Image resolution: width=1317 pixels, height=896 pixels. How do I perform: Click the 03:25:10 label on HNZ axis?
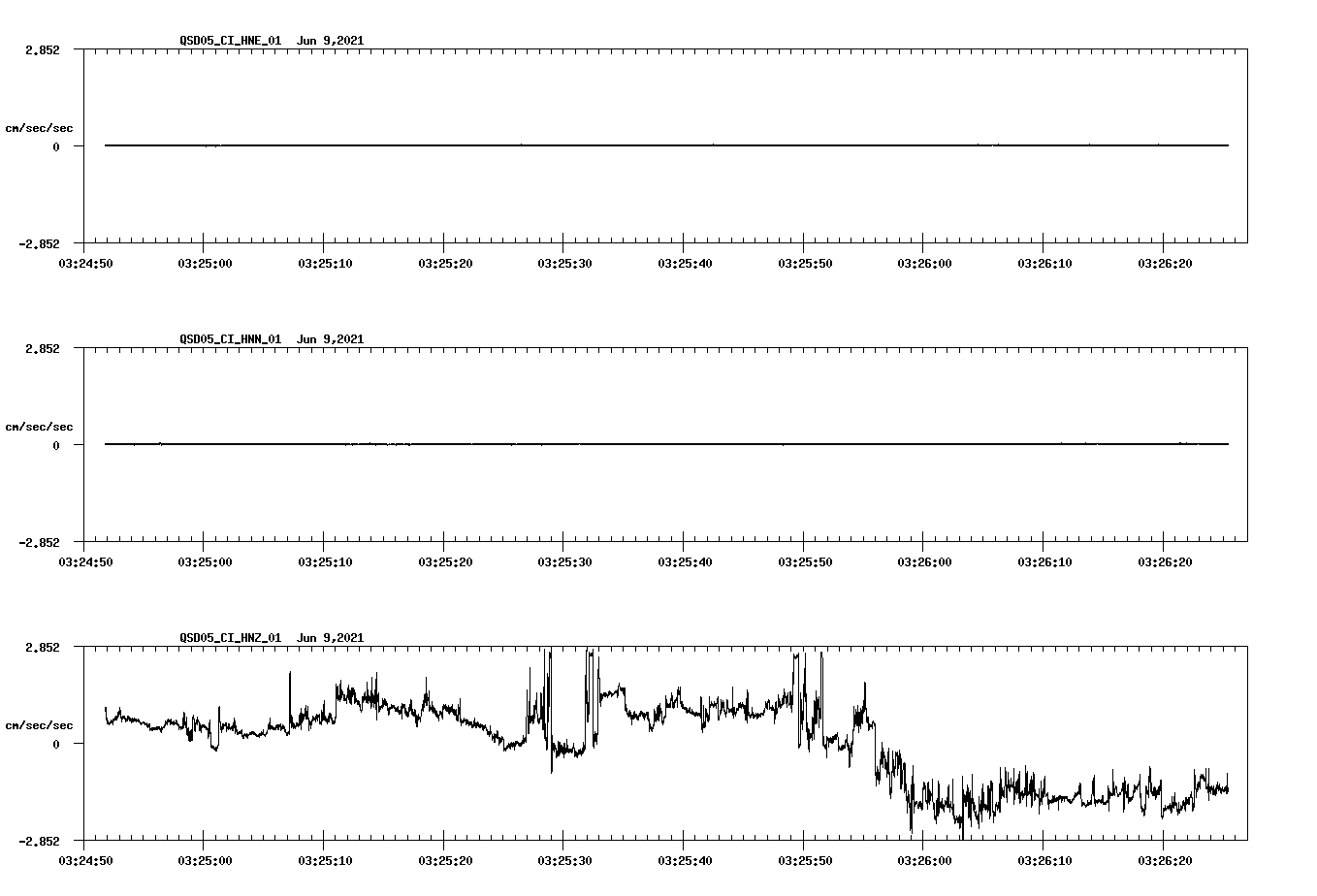pyautogui.click(x=324, y=860)
